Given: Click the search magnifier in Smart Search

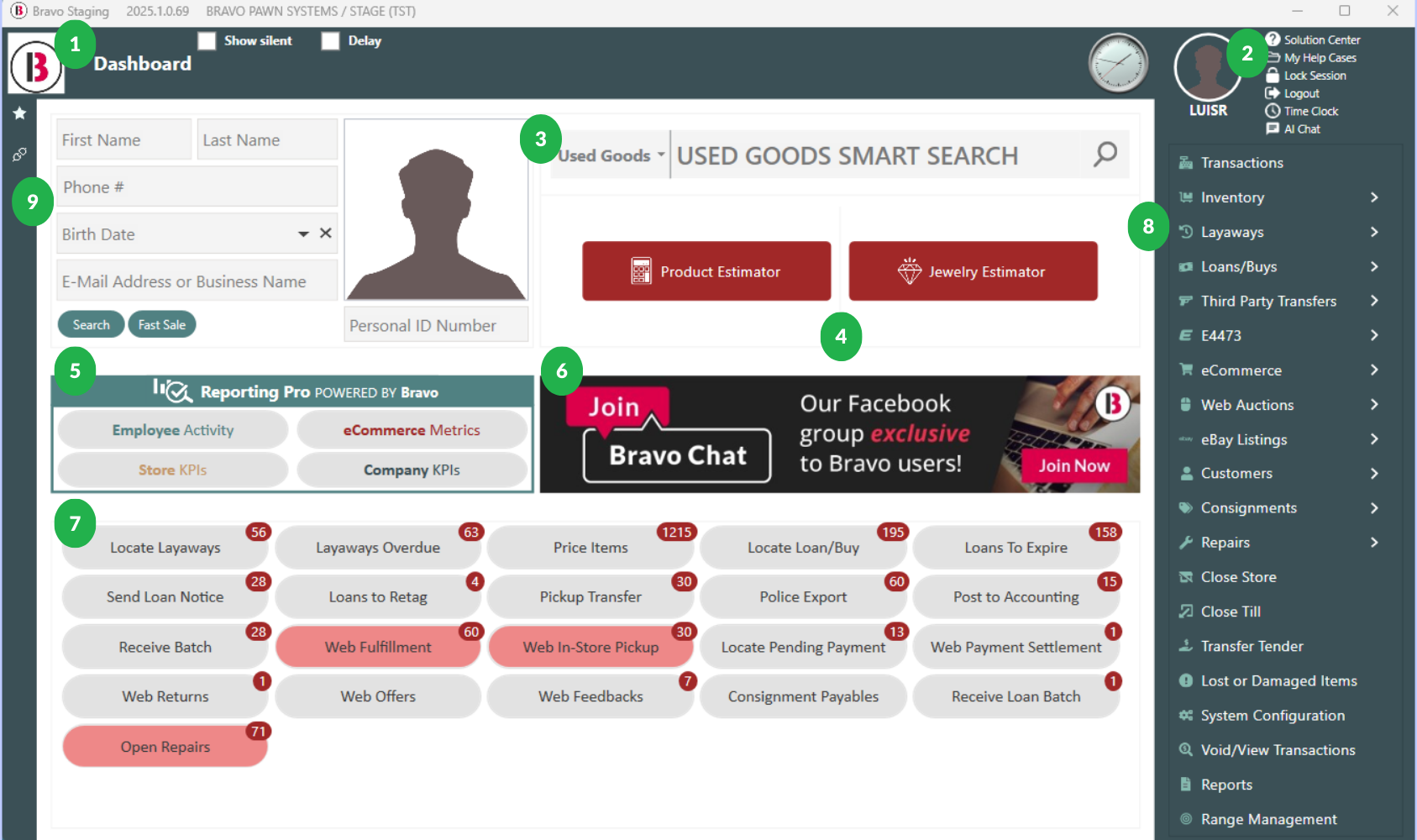Looking at the screenshot, I should pos(1105,154).
